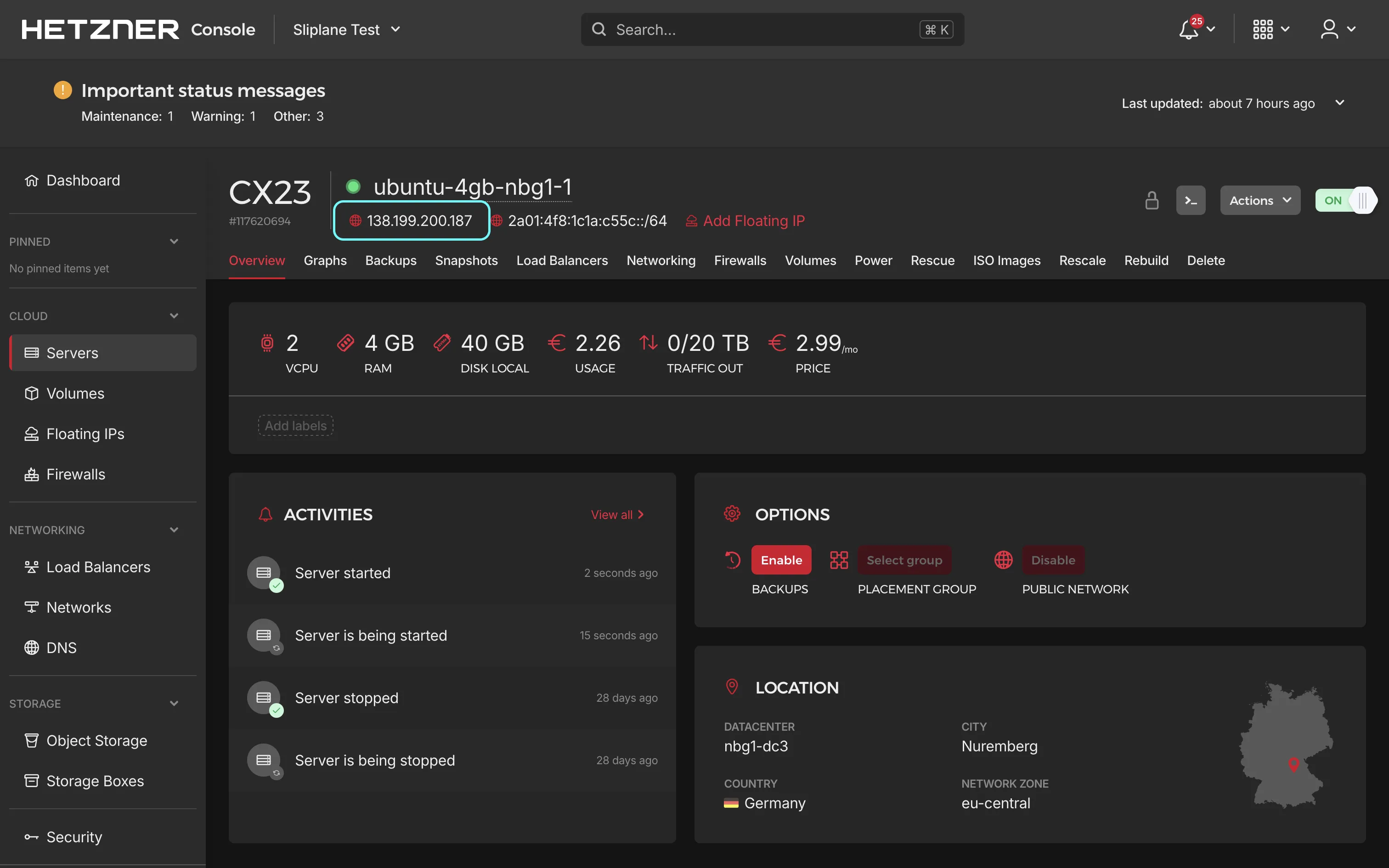
Task: Open the Networking tab
Action: click(x=661, y=261)
